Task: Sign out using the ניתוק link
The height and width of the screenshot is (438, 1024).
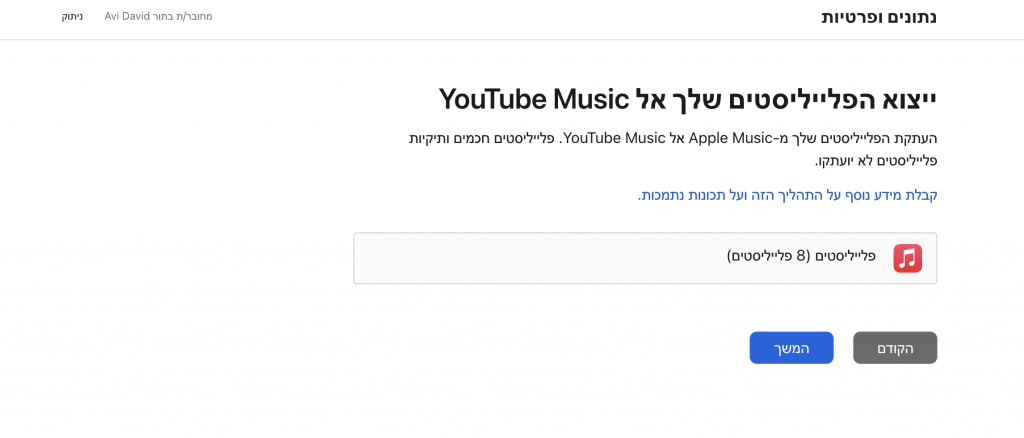Action: pyautogui.click(x=72, y=16)
